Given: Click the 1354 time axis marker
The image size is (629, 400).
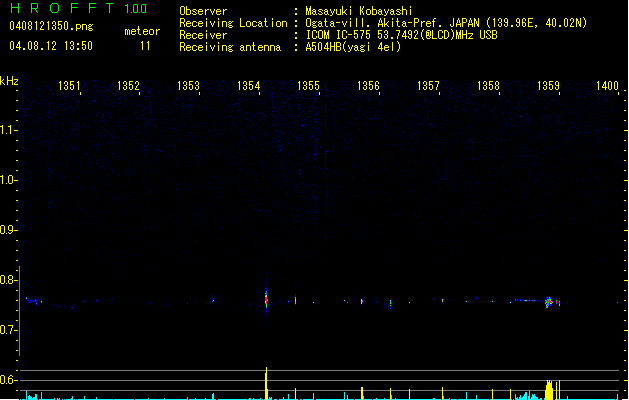Looking at the screenshot, I should pyautogui.click(x=248, y=86).
